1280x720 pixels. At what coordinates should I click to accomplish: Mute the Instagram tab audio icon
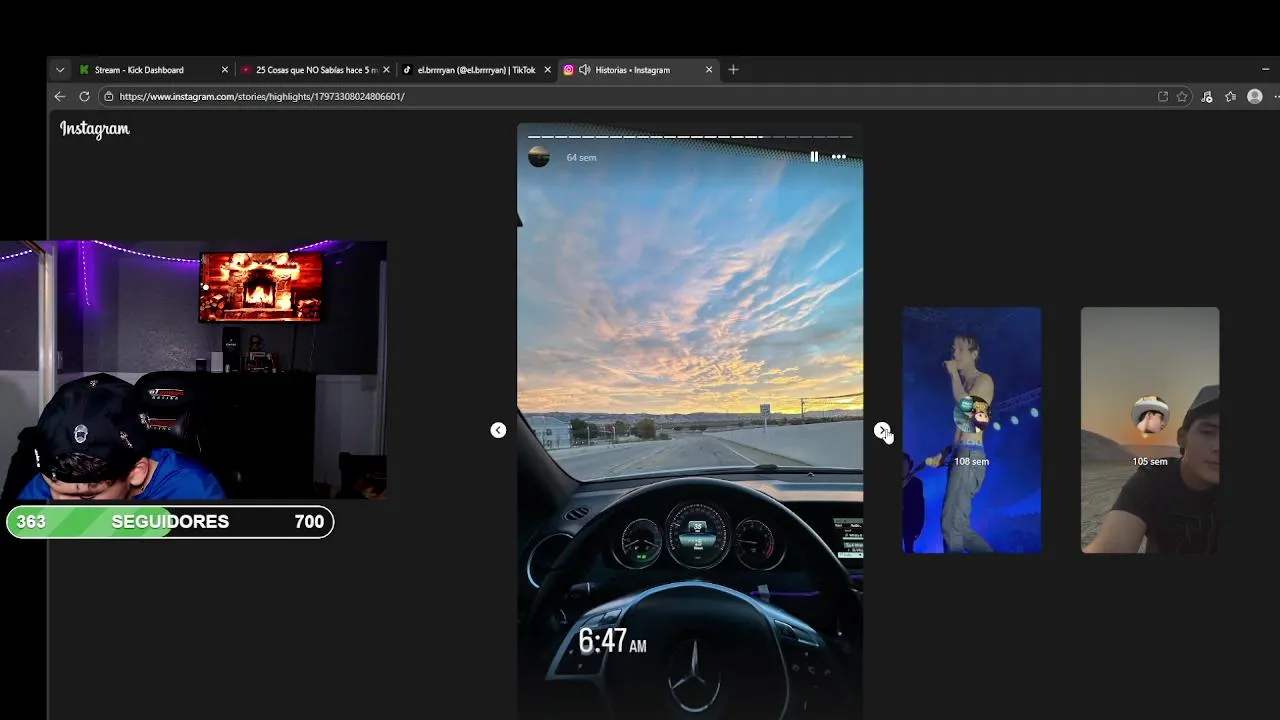[584, 70]
